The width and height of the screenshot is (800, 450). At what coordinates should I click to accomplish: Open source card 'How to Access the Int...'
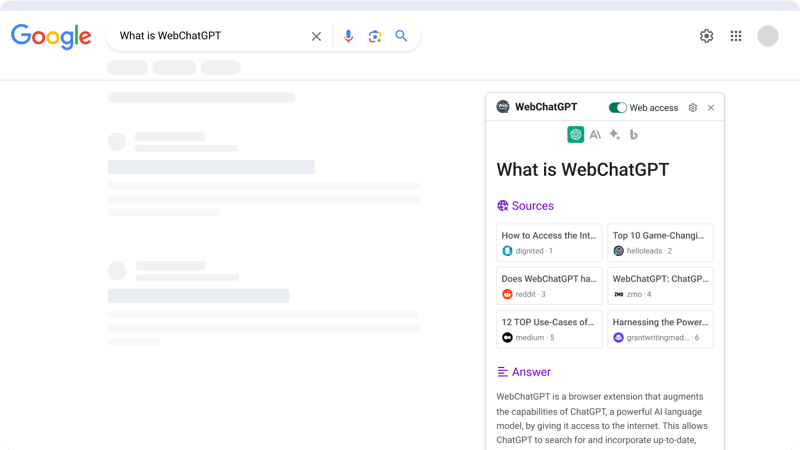[x=549, y=242]
